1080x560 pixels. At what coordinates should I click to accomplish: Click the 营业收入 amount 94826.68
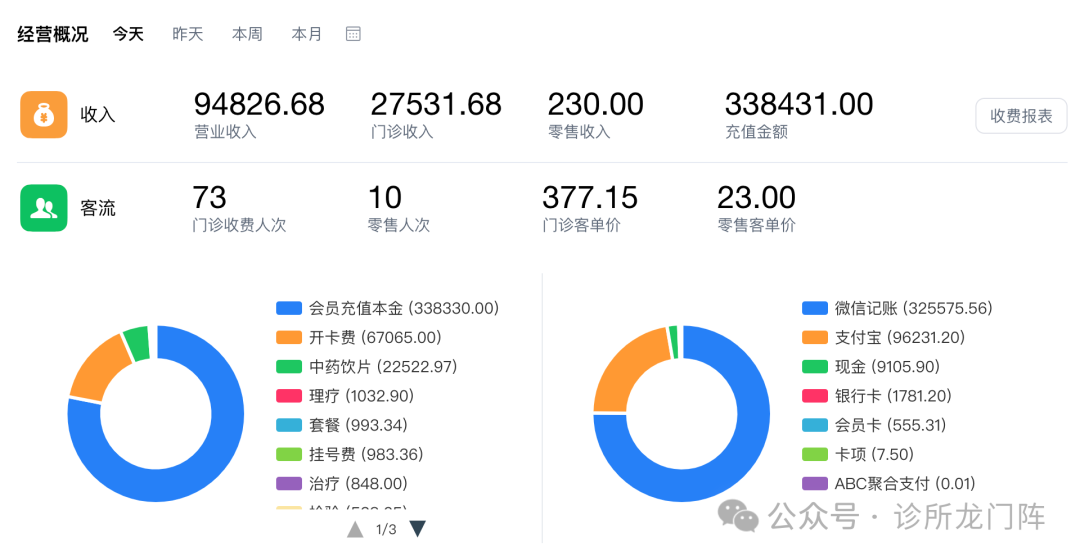click(x=259, y=104)
